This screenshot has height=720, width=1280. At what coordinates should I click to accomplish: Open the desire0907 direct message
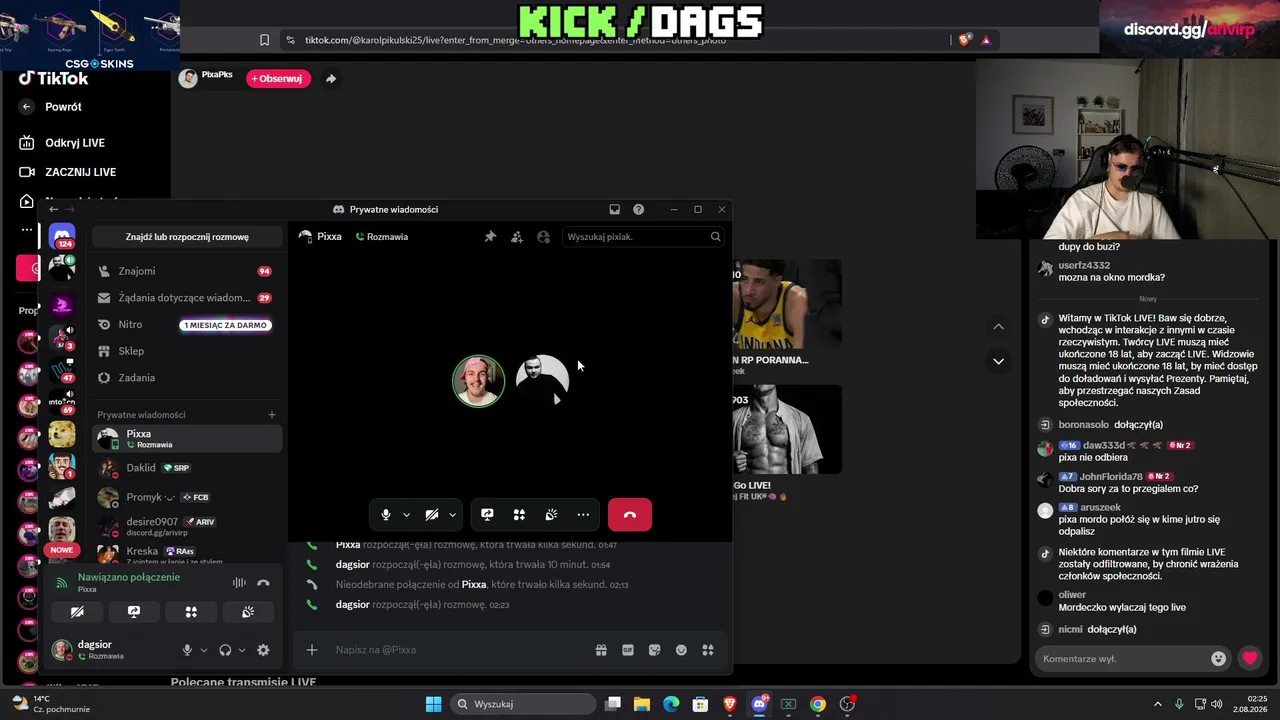(x=187, y=526)
